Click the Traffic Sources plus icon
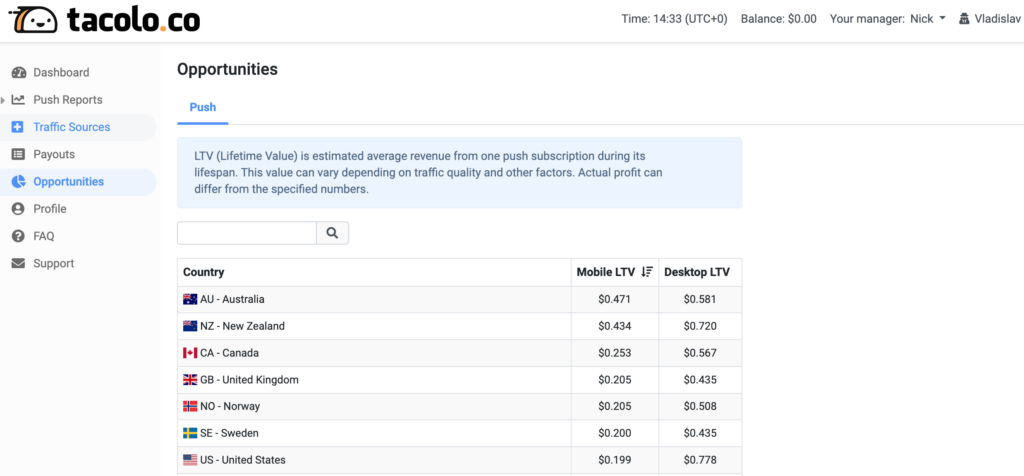This screenshot has width=1024, height=476. (18, 127)
